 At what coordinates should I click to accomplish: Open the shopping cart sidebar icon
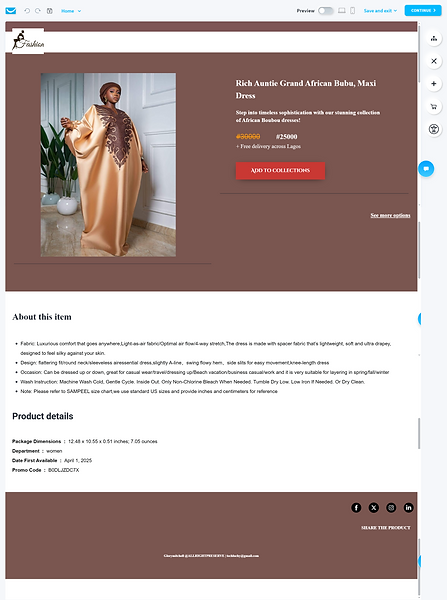[434, 106]
